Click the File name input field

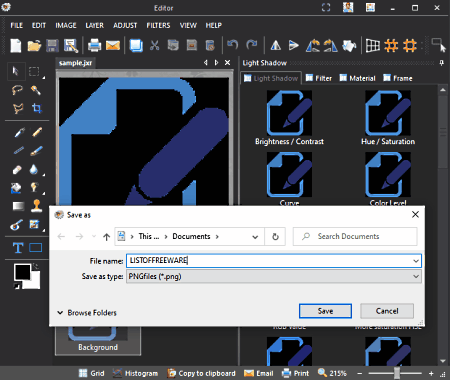pyautogui.click(x=273, y=261)
